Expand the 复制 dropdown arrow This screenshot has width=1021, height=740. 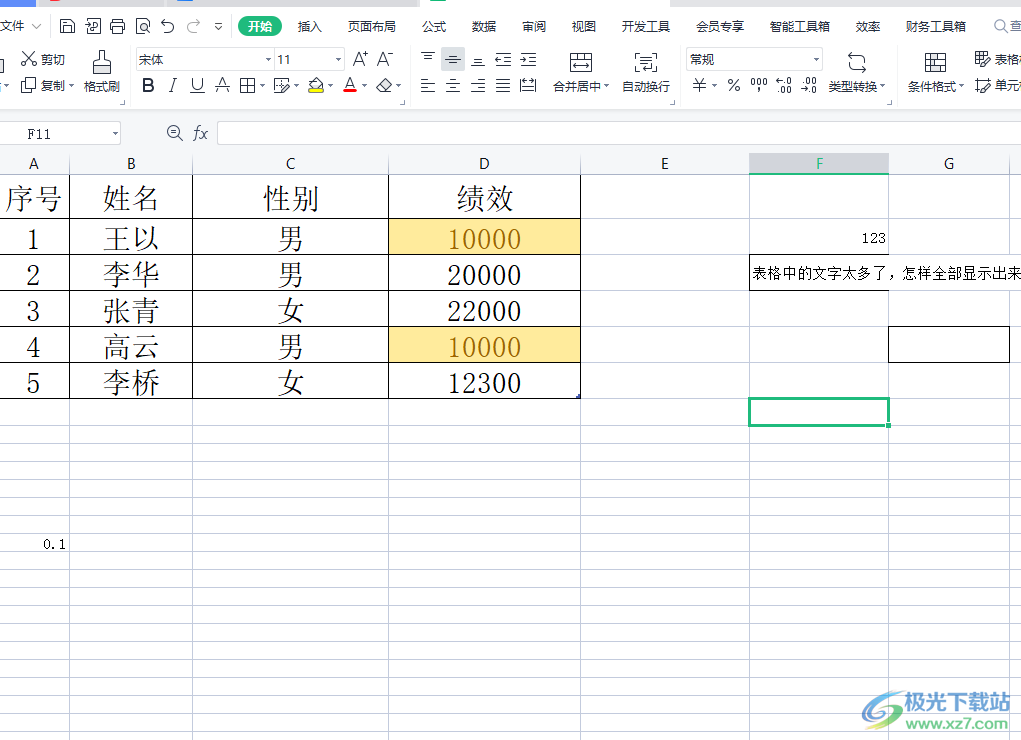pyautogui.click(x=71, y=85)
